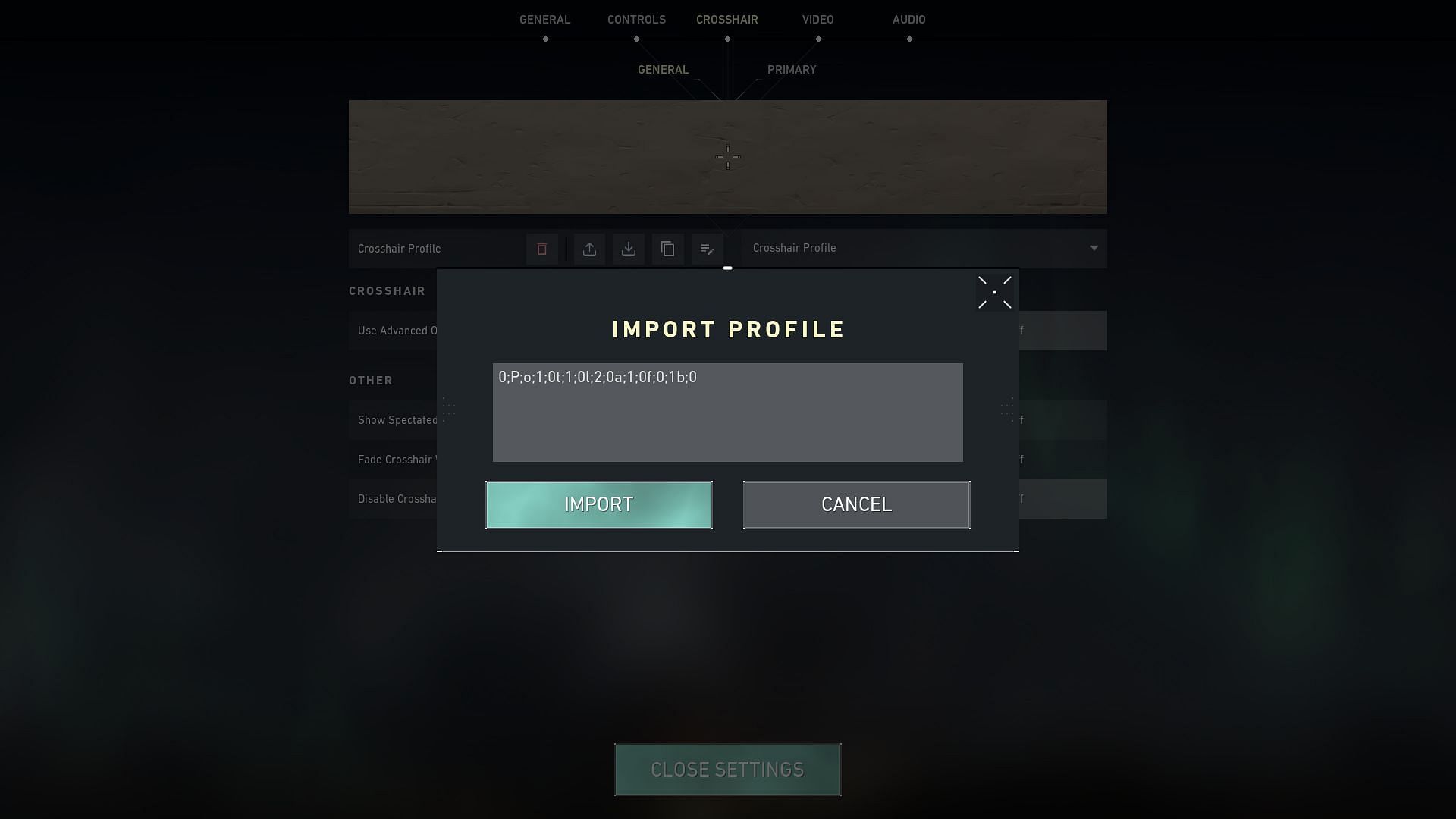Select the VIDEO settings tab
Viewport: 1456px width, 819px height.
tap(818, 19)
